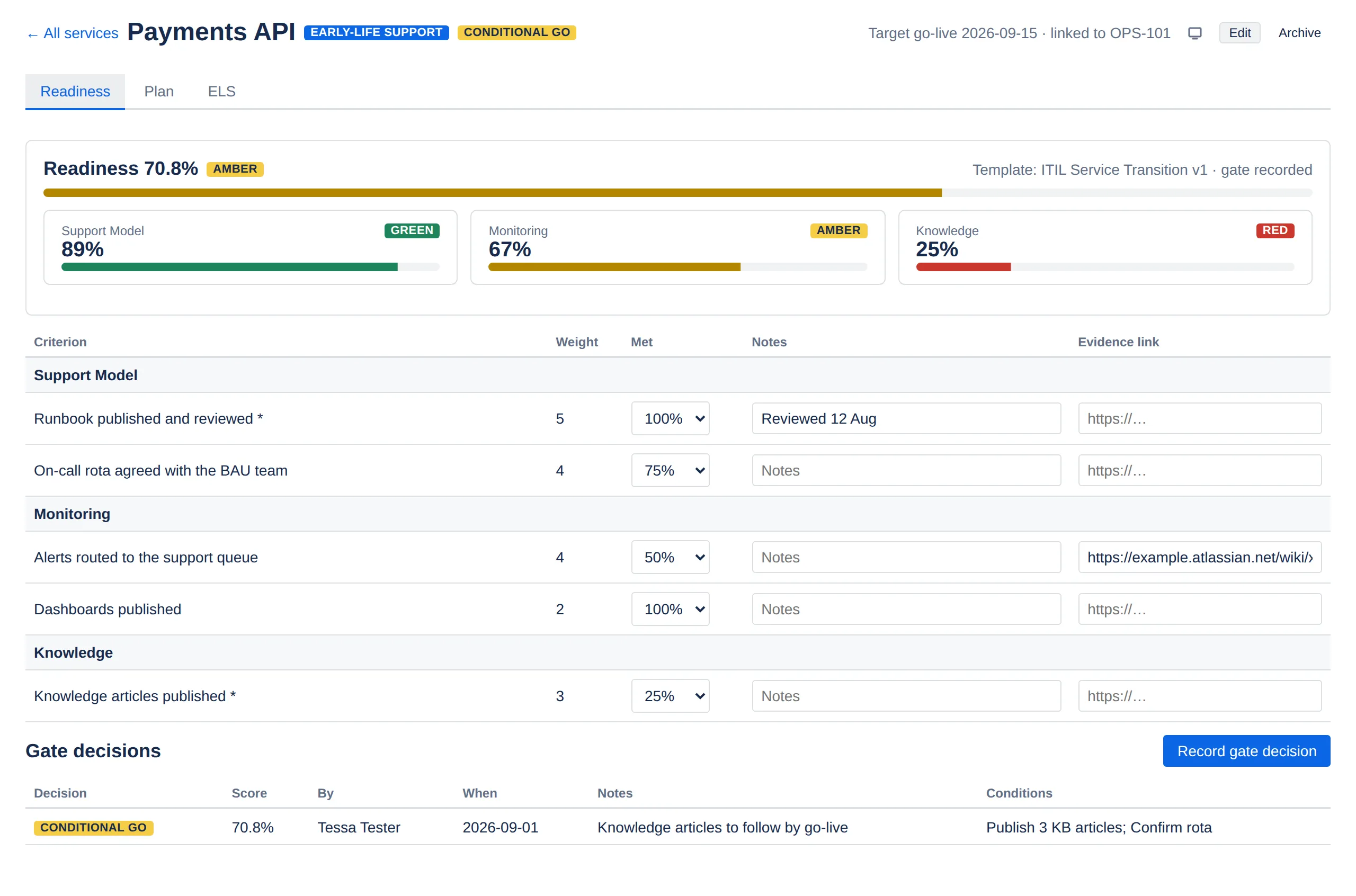This screenshot has height=896, width=1356.
Task: Click the Evidence link column header
Action: (x=1118, y=342)
